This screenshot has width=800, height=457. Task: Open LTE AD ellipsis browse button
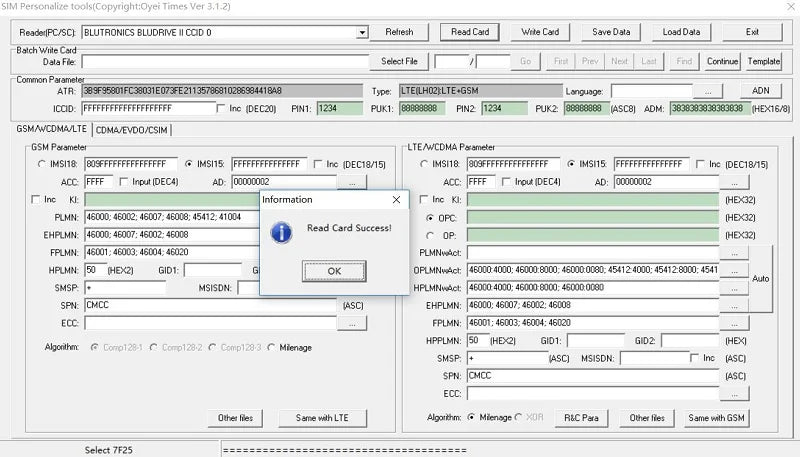[x=734, y=183]
